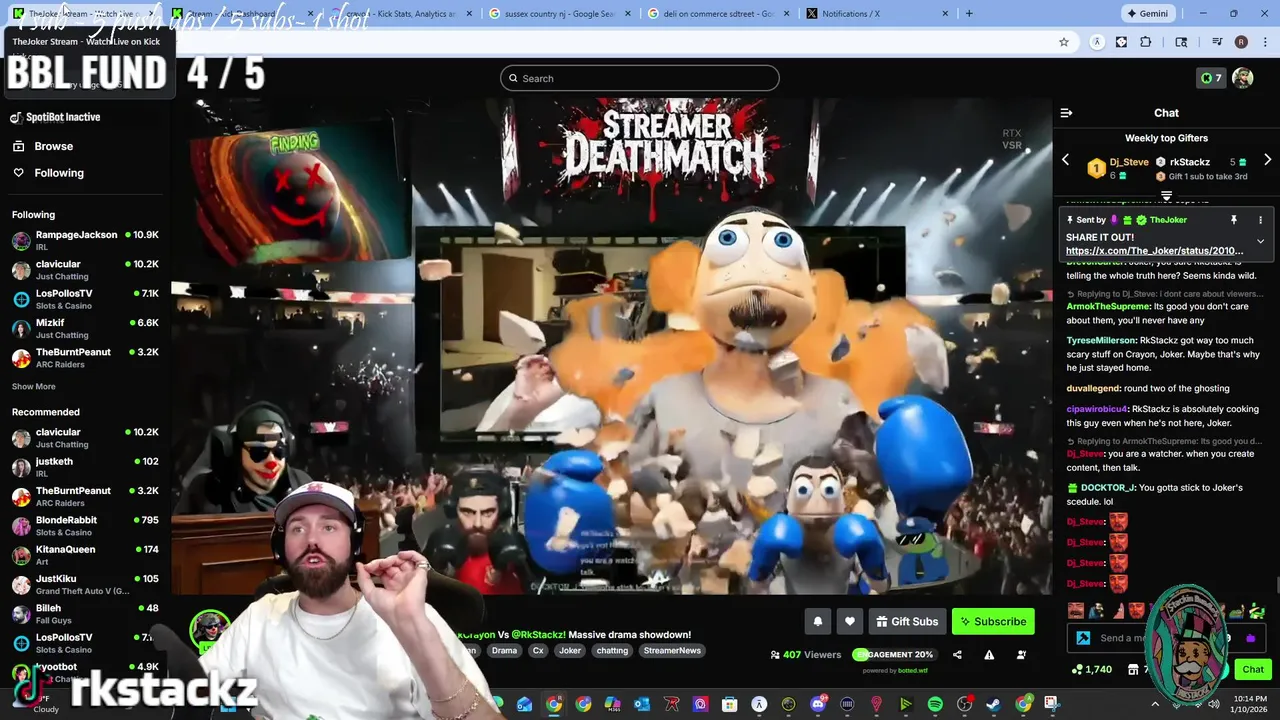Open Steam from the taskbar

[x=993, y=704]
